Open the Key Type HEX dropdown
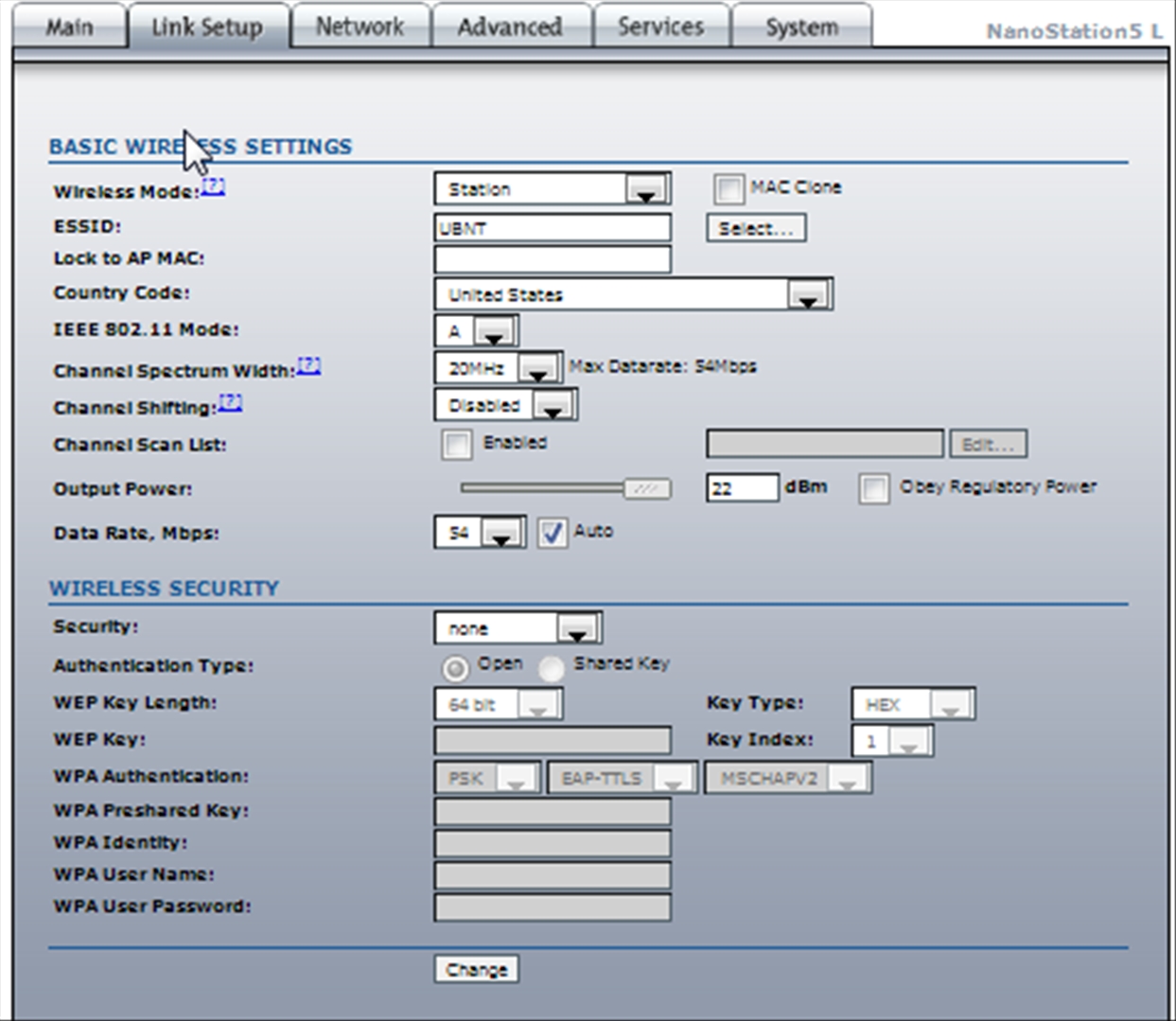1176x1021 pixels. pos(913,704)
